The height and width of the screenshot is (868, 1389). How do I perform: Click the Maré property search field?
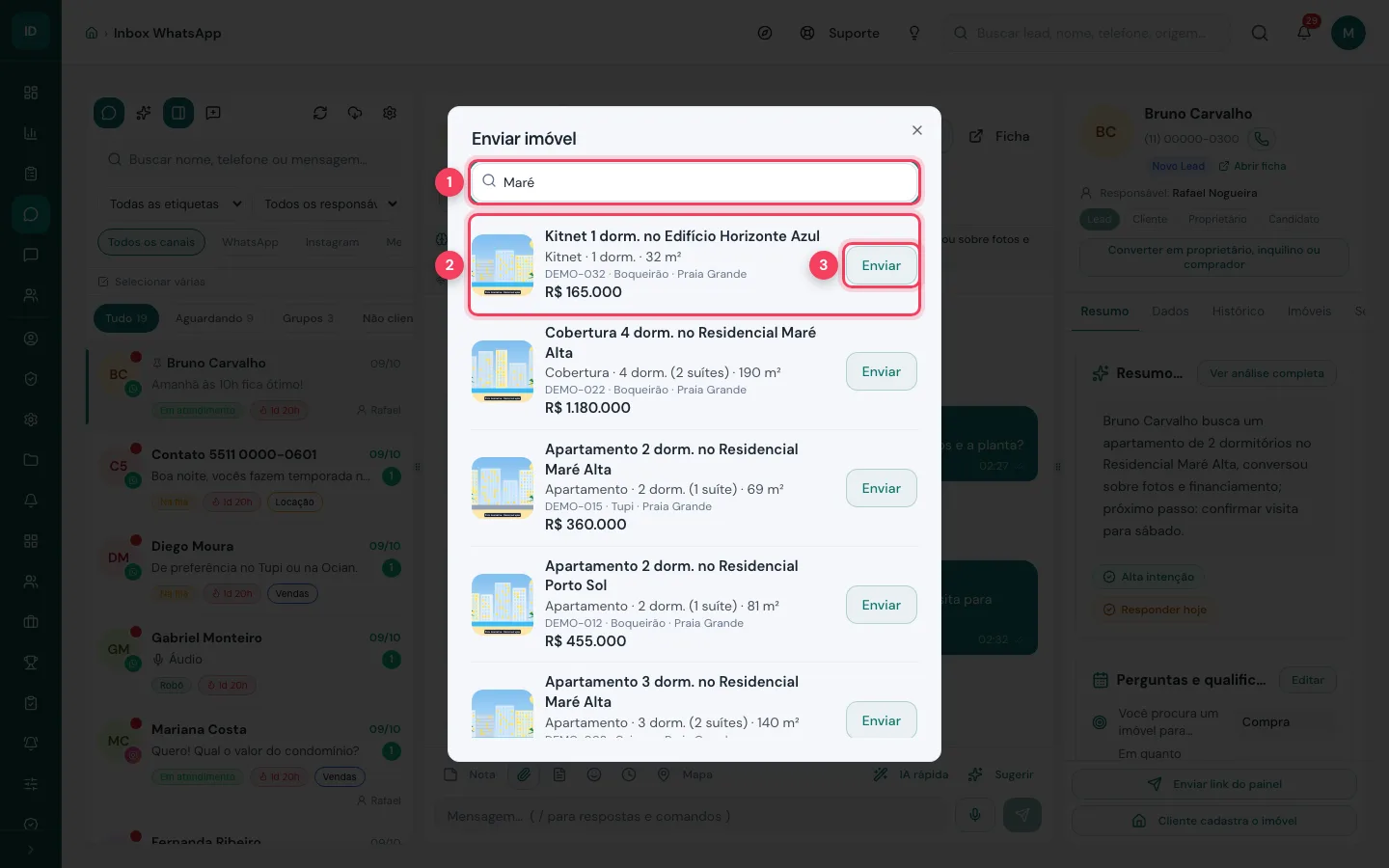pyautogui.click(x=694, y=182)
